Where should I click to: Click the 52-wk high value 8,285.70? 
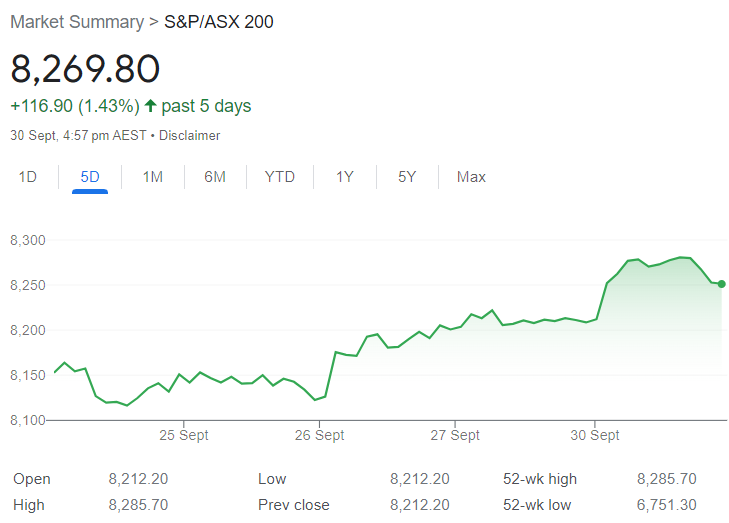(667, 479)
